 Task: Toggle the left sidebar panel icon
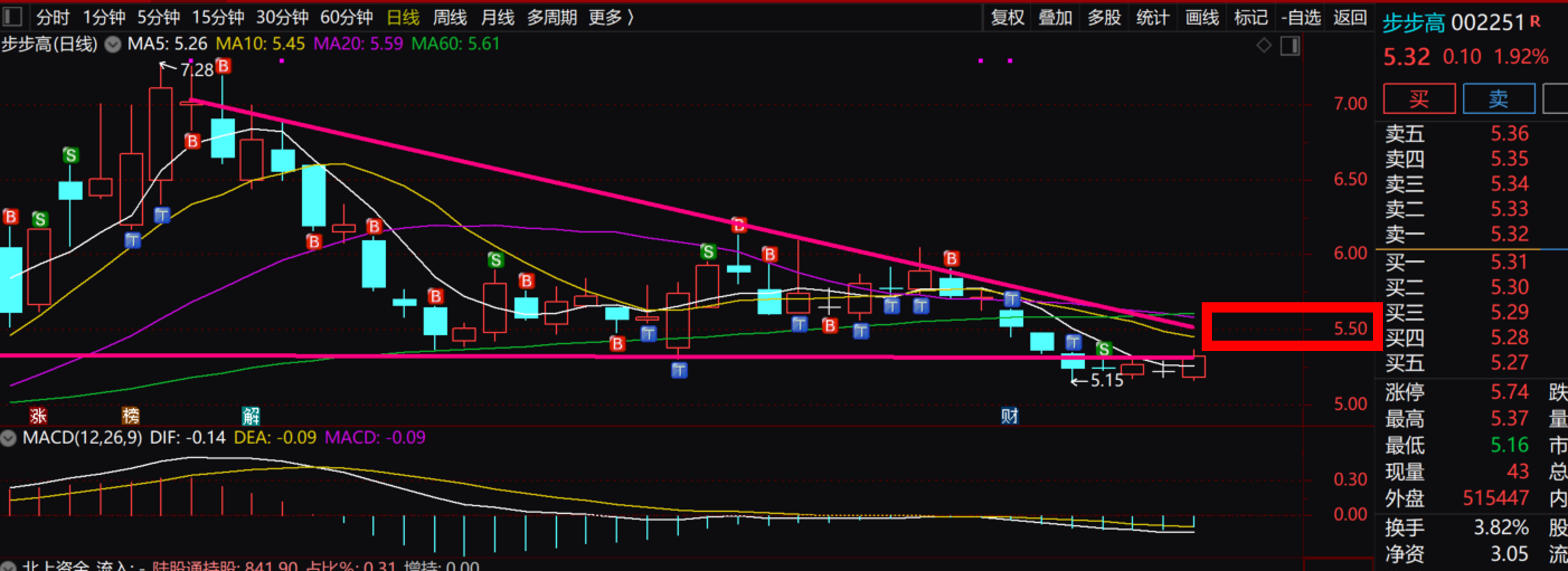(12, 16)
